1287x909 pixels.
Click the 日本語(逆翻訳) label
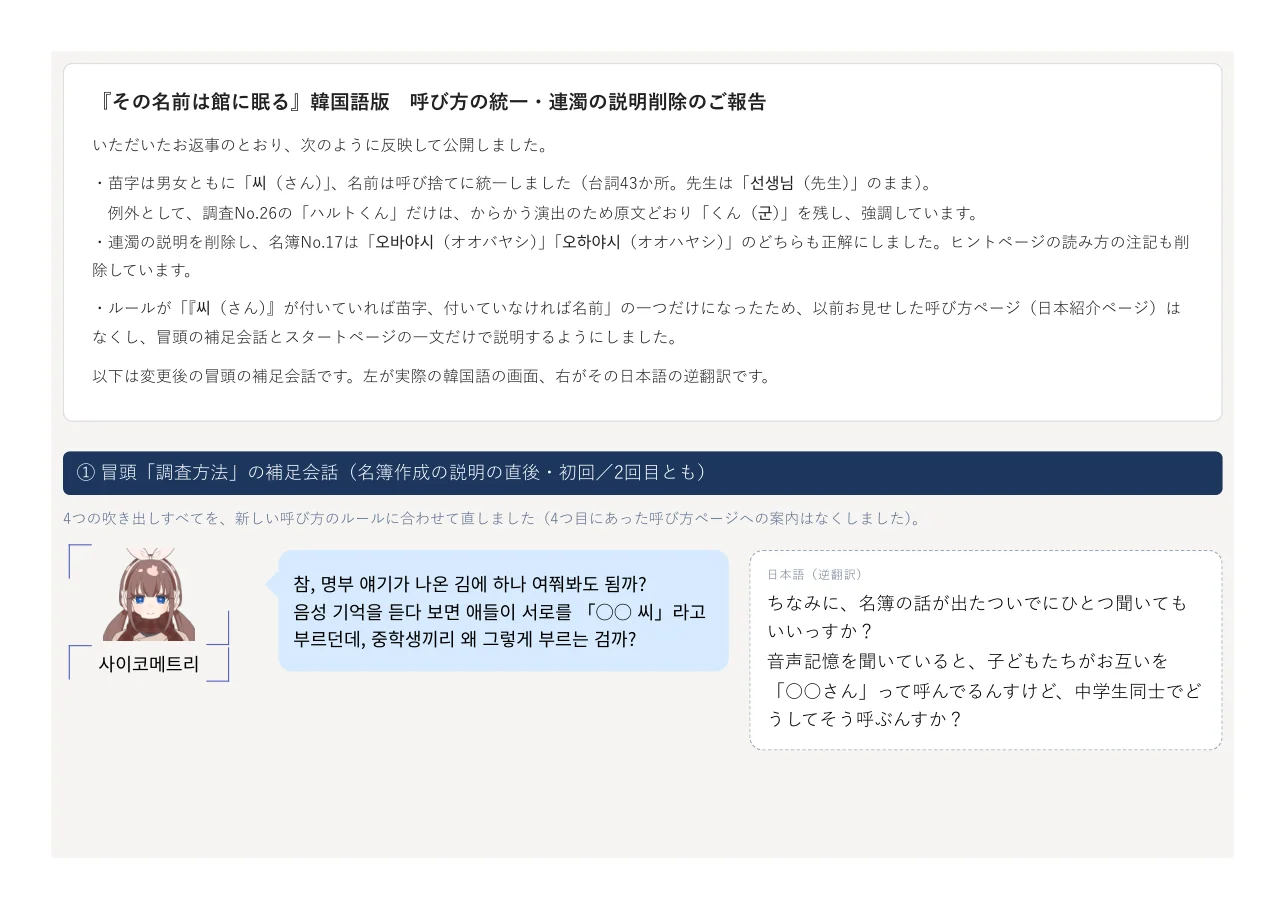pos(815,574)
